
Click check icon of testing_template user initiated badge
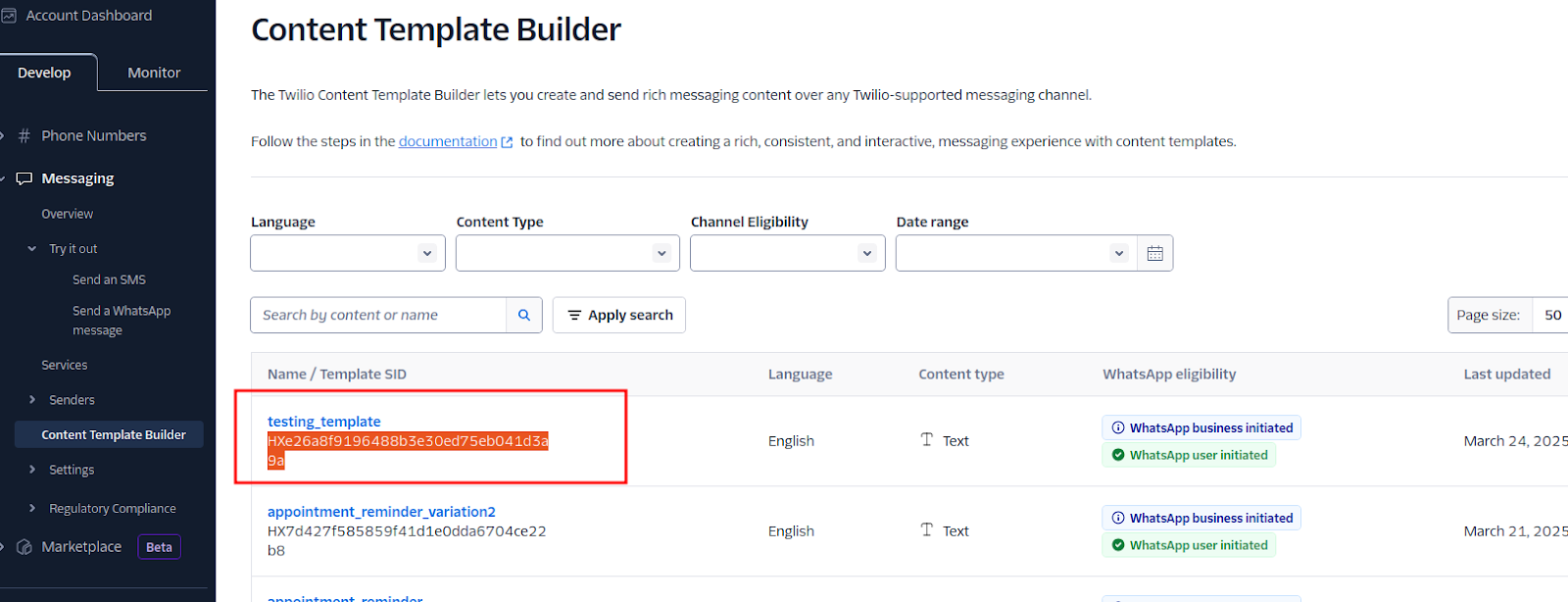tap(1118, 455)
